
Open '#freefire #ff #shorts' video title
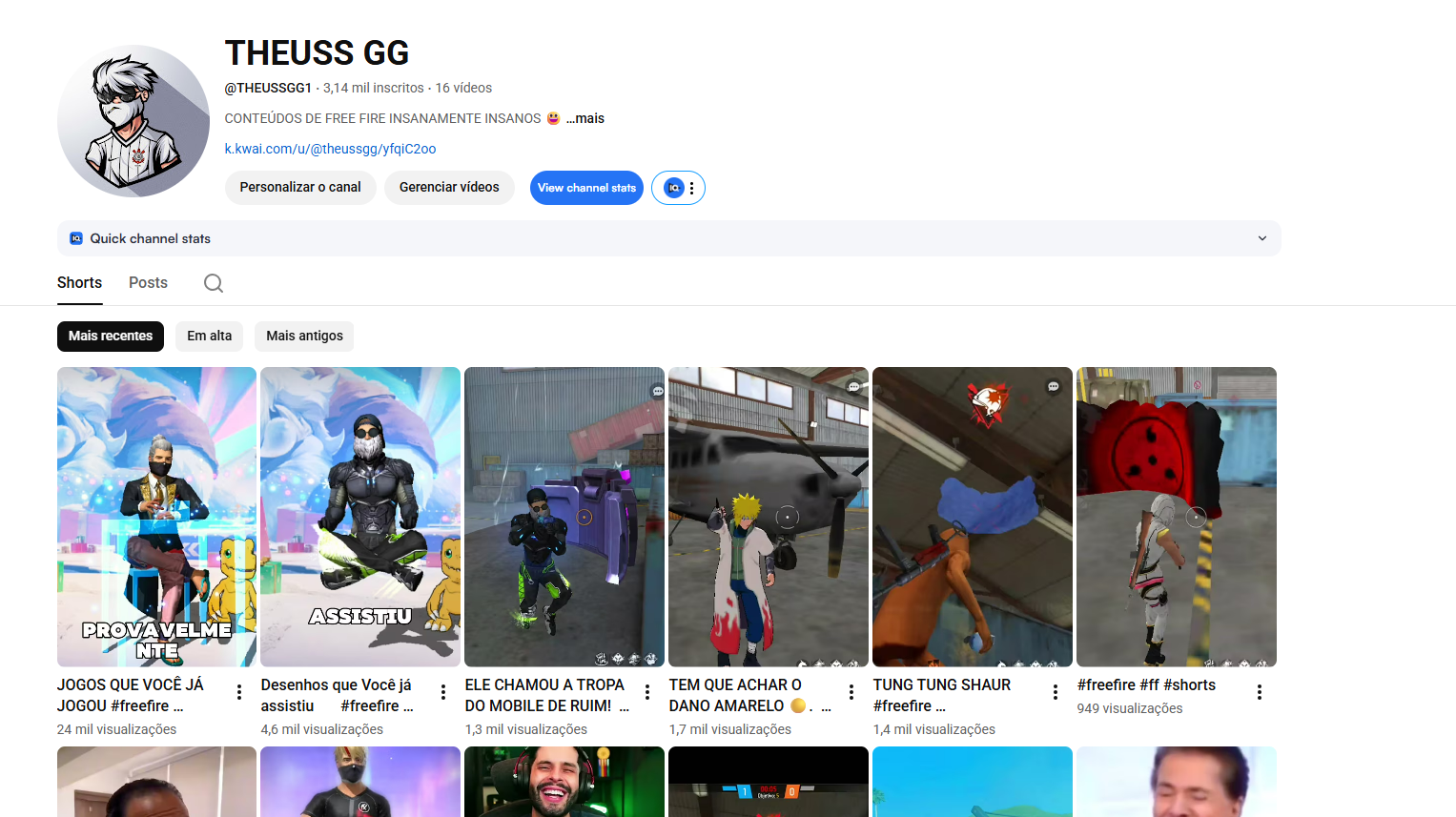pyautogui.click(x=1146, y=685)
